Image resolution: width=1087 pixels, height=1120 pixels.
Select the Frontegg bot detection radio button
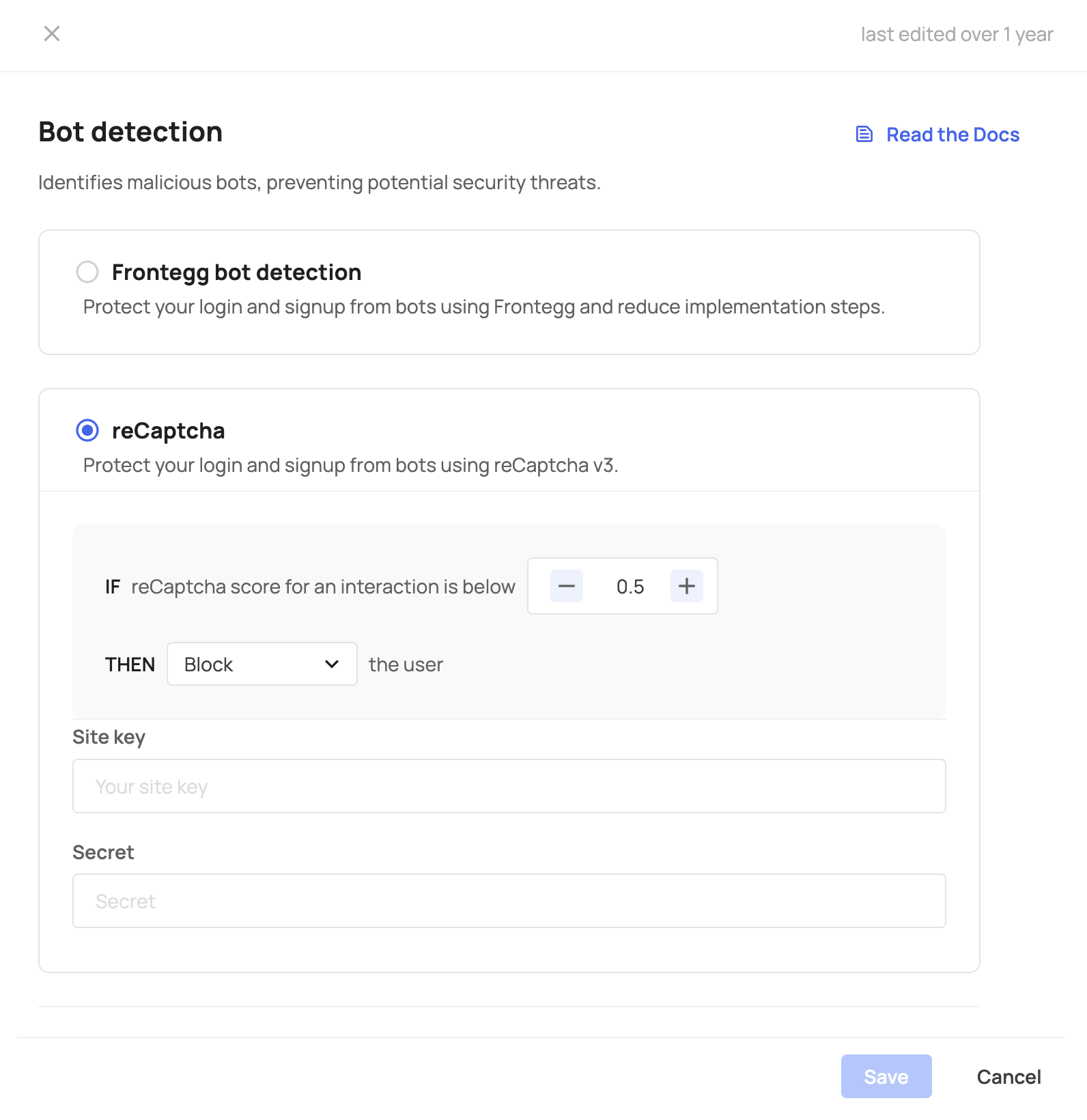87,272
